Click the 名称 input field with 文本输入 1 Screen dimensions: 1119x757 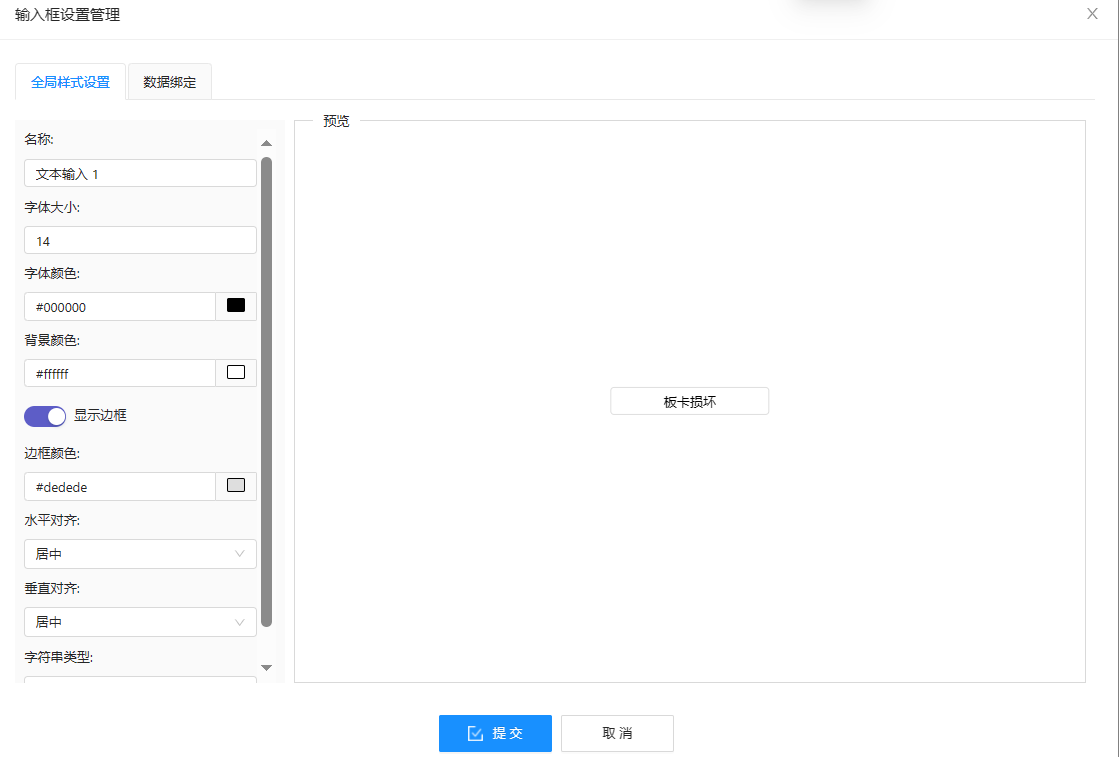point(140,173)
